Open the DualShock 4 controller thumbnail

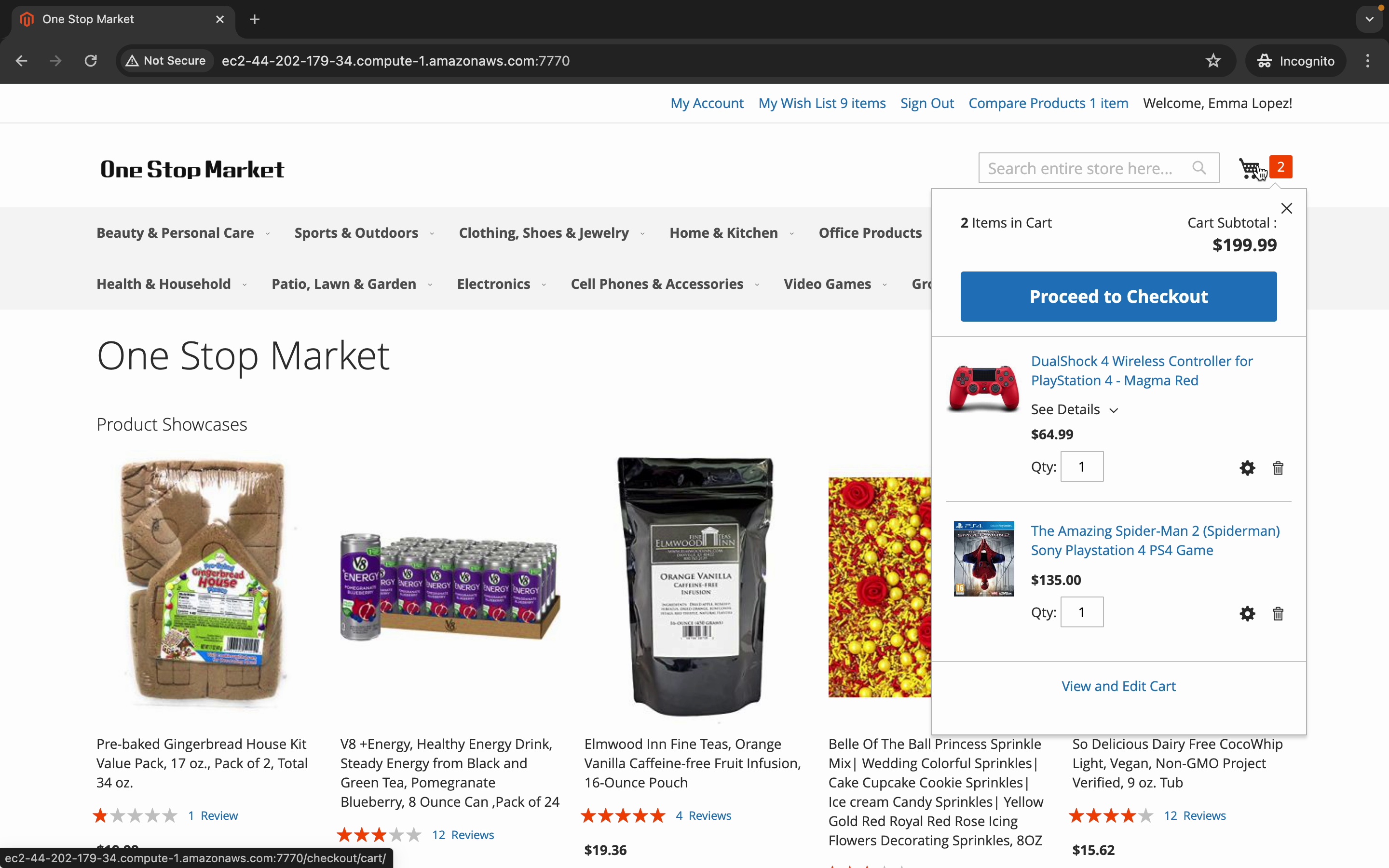[984, 389]
